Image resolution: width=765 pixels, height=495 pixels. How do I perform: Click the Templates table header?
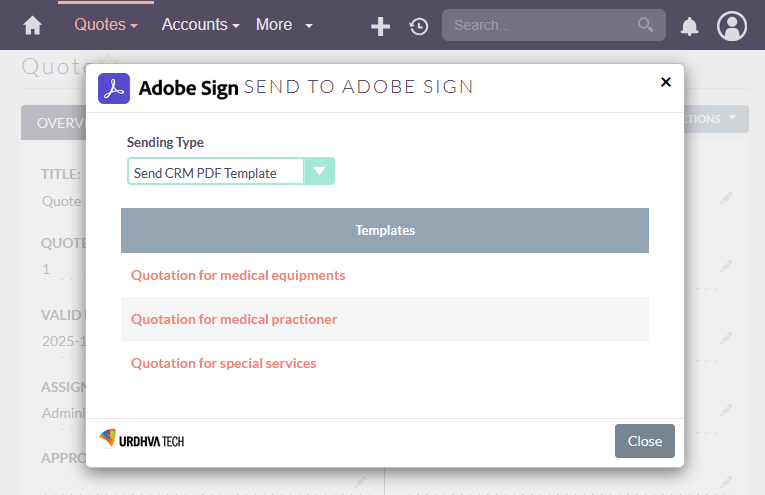[x=385, y=230]
